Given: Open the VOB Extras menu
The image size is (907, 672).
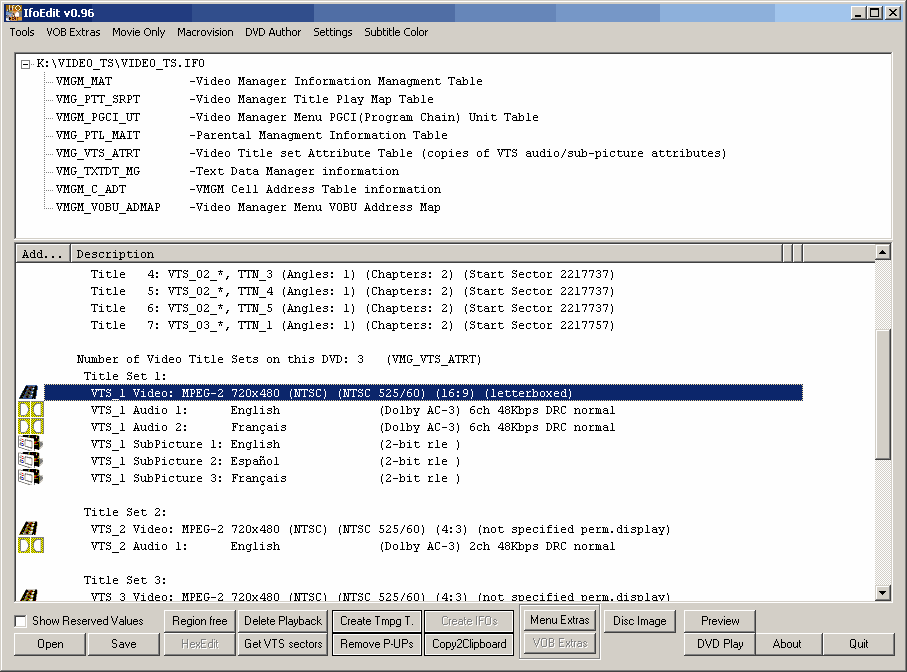Looking at the screenshot, I should coord(73,32).
